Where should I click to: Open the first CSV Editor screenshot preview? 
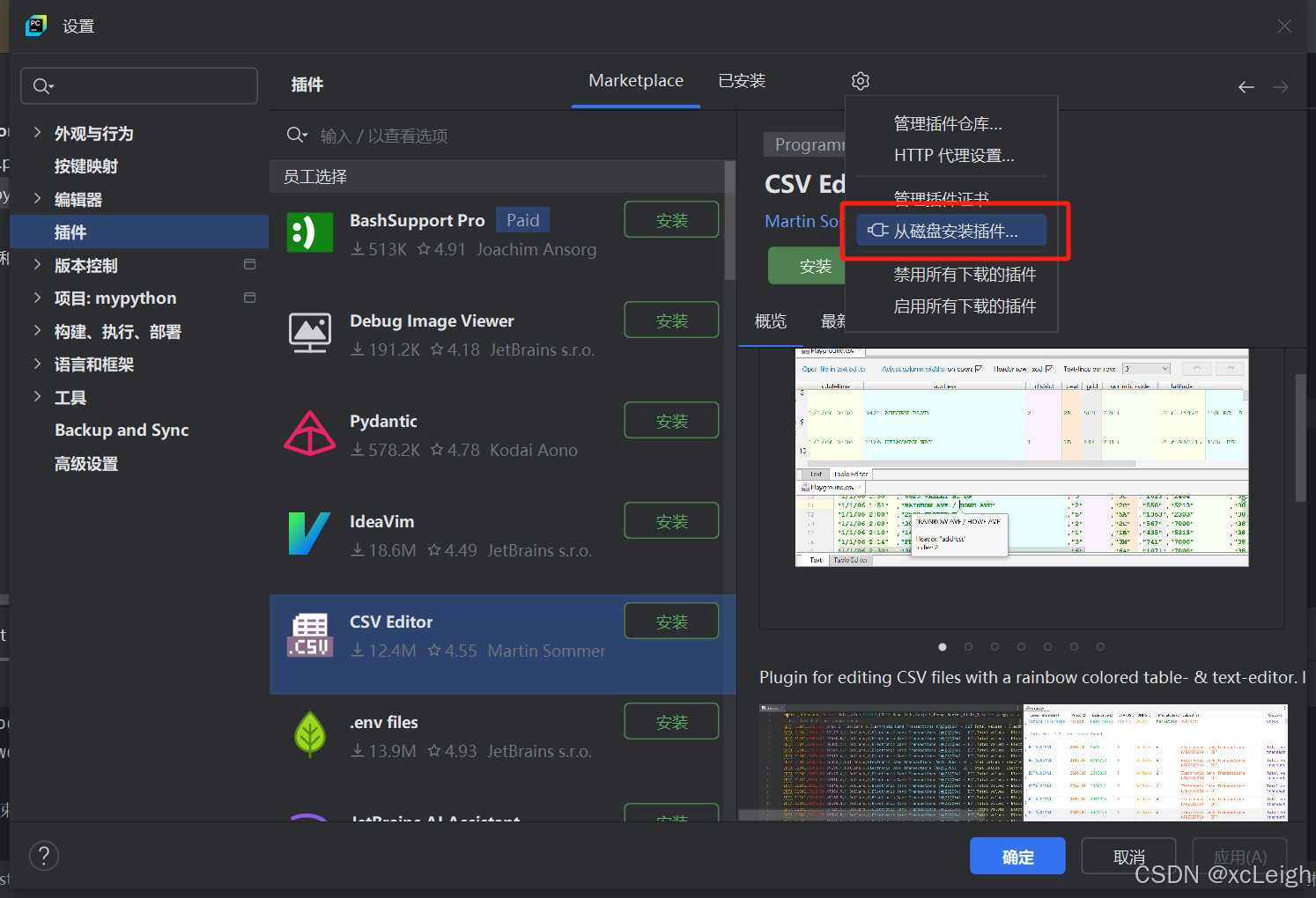point(1022,458)
